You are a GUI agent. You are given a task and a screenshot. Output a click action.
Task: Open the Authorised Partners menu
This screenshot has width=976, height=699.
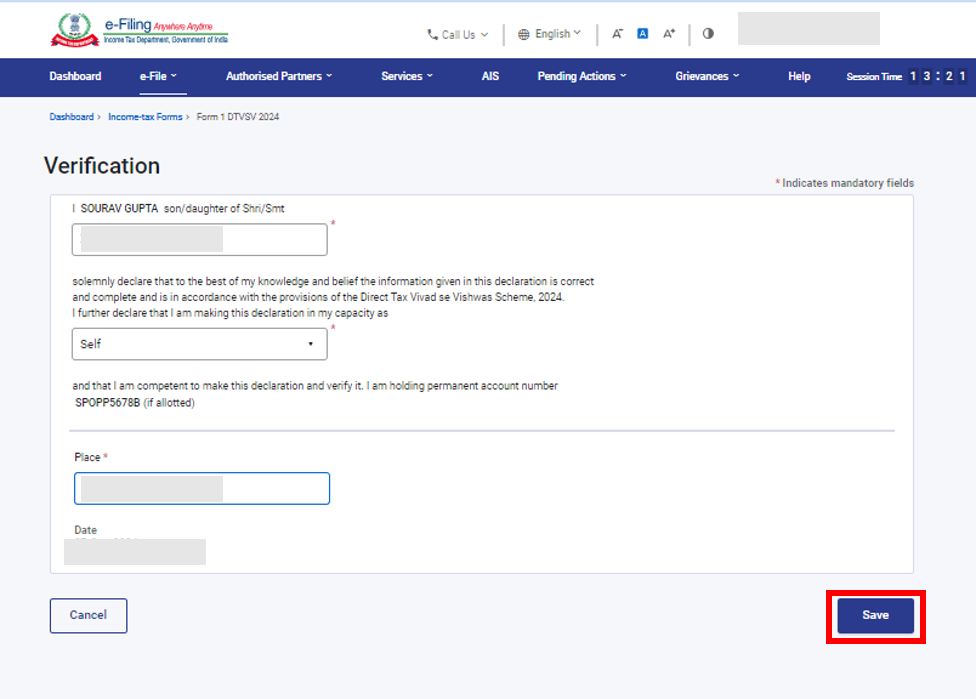point(279,76)
